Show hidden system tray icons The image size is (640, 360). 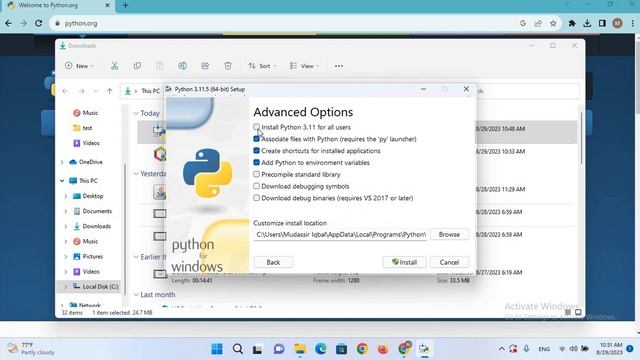tap(501, 349)
